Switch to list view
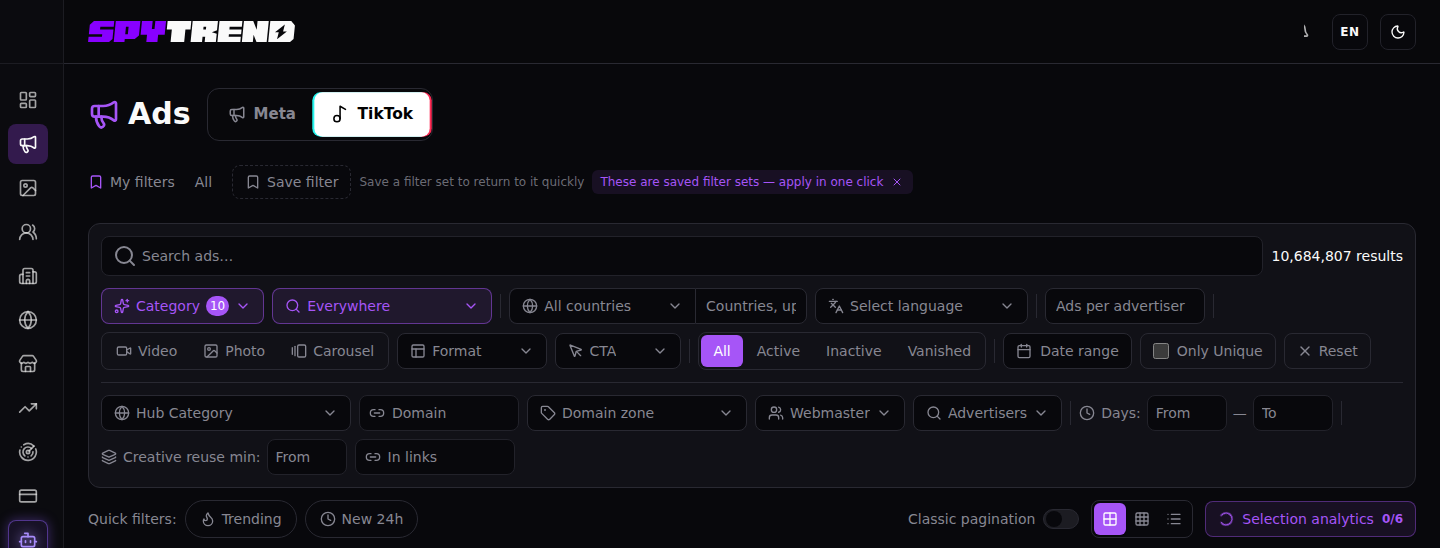Image resolution: width=1440 pixels, height=548 pixels. click(x=1174, y=519)
